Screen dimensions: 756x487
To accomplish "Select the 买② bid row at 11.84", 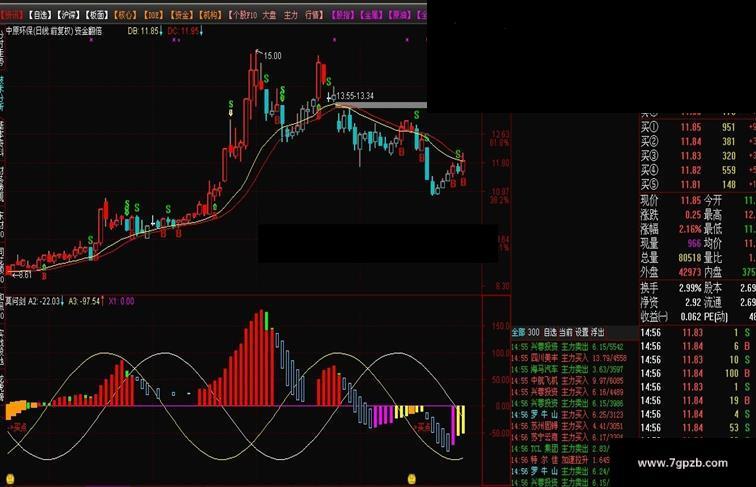I will pyautogui.click(x=698, y=141).
